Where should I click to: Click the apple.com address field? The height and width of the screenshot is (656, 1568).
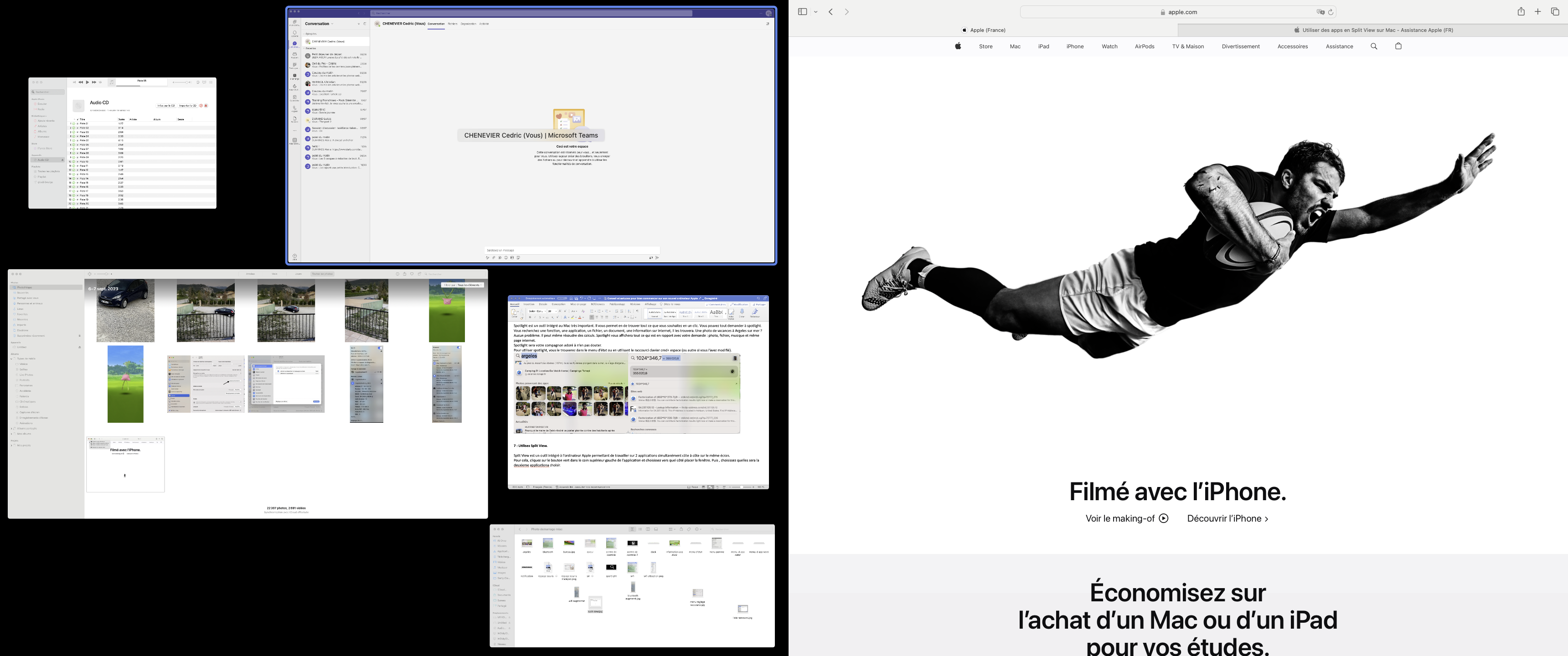(1181, 12)
